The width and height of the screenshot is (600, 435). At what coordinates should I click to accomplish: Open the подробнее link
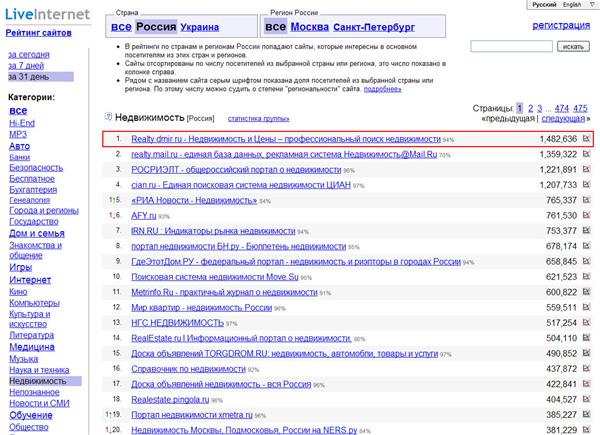pos(382,89)
